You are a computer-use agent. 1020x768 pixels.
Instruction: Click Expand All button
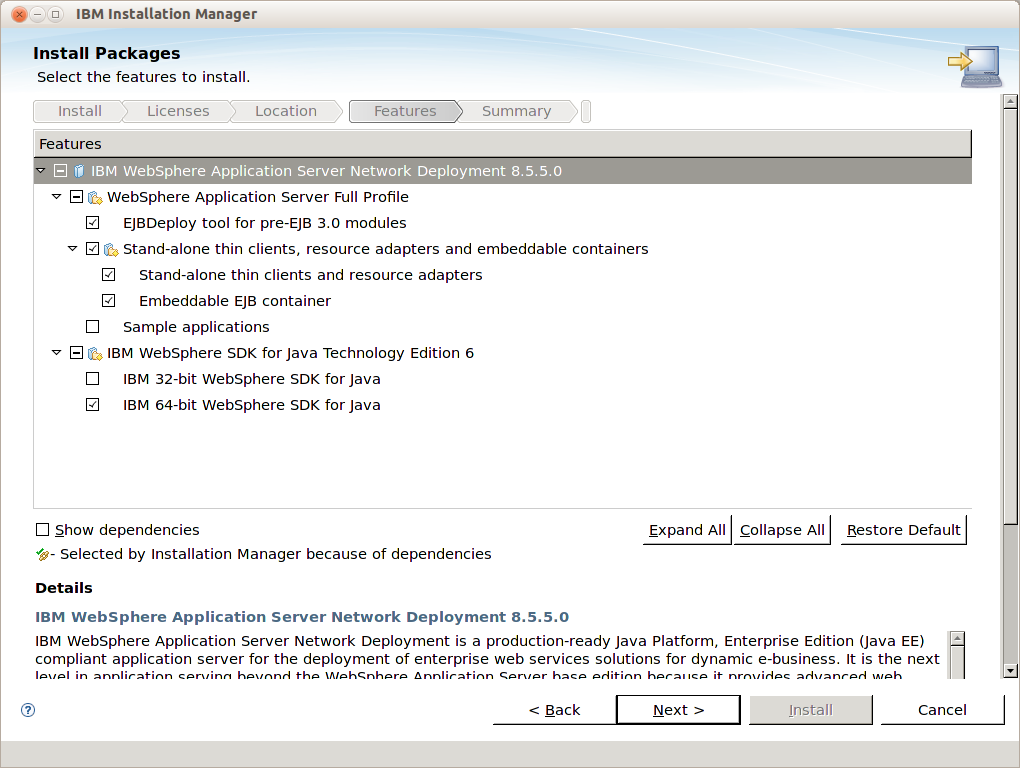687,530
